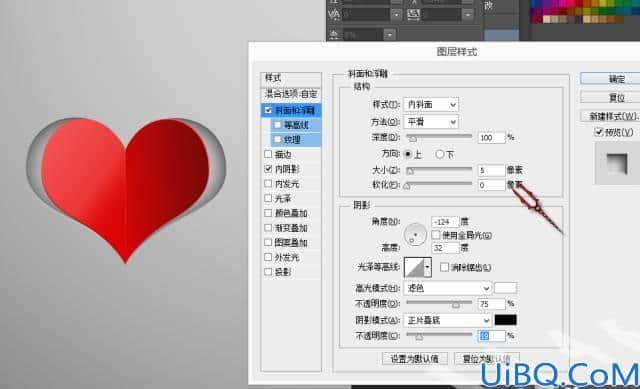
Task: Uncheck the 内阴影 checkbox
Action: coord(268,169)
